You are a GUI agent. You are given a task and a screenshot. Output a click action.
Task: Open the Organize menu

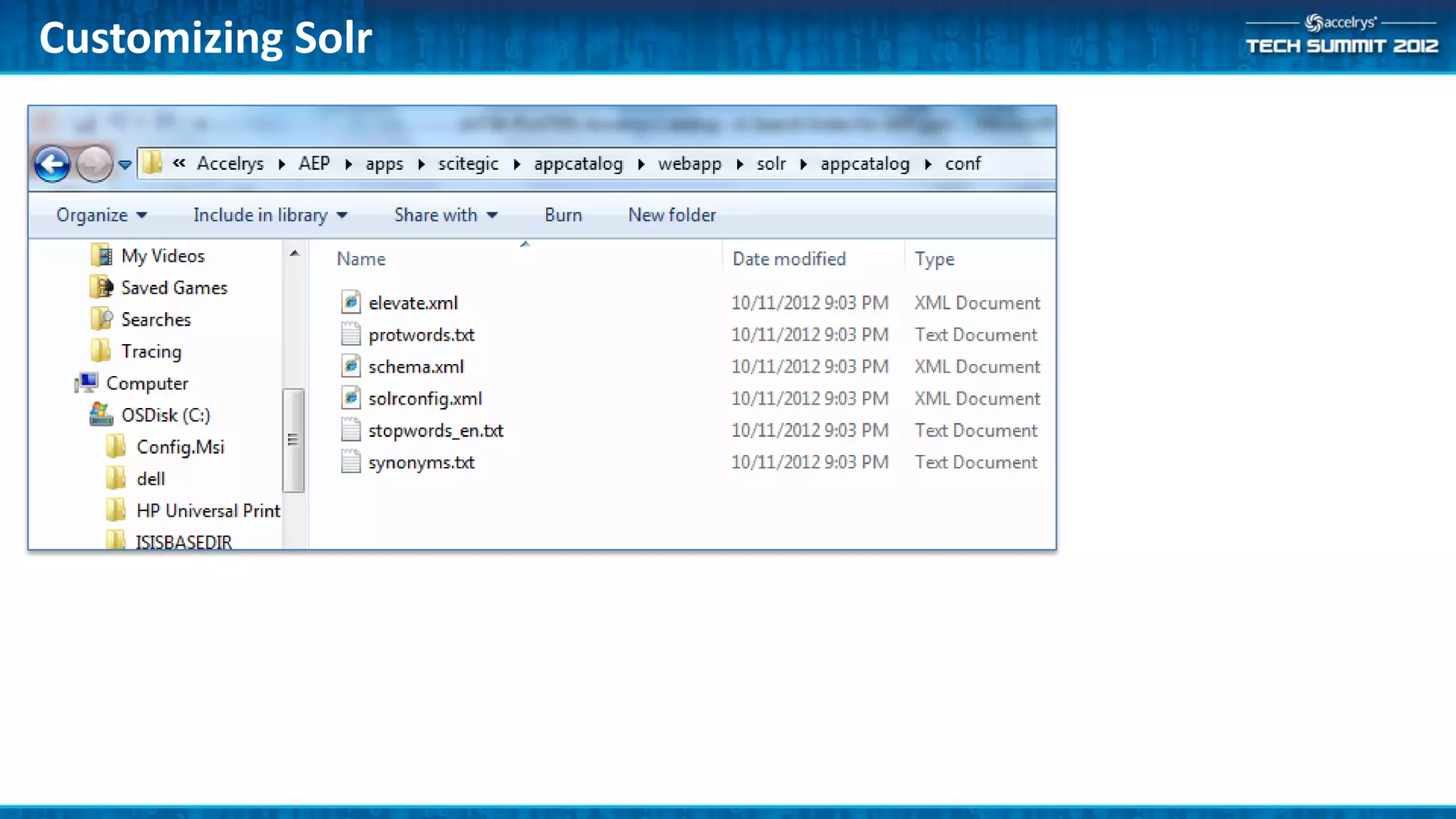coord(102,215)
